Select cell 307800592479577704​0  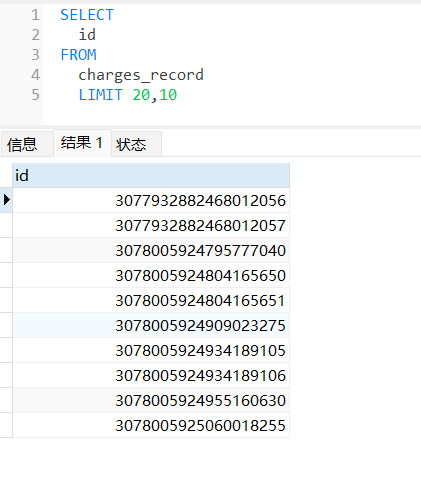coord(151,250)
